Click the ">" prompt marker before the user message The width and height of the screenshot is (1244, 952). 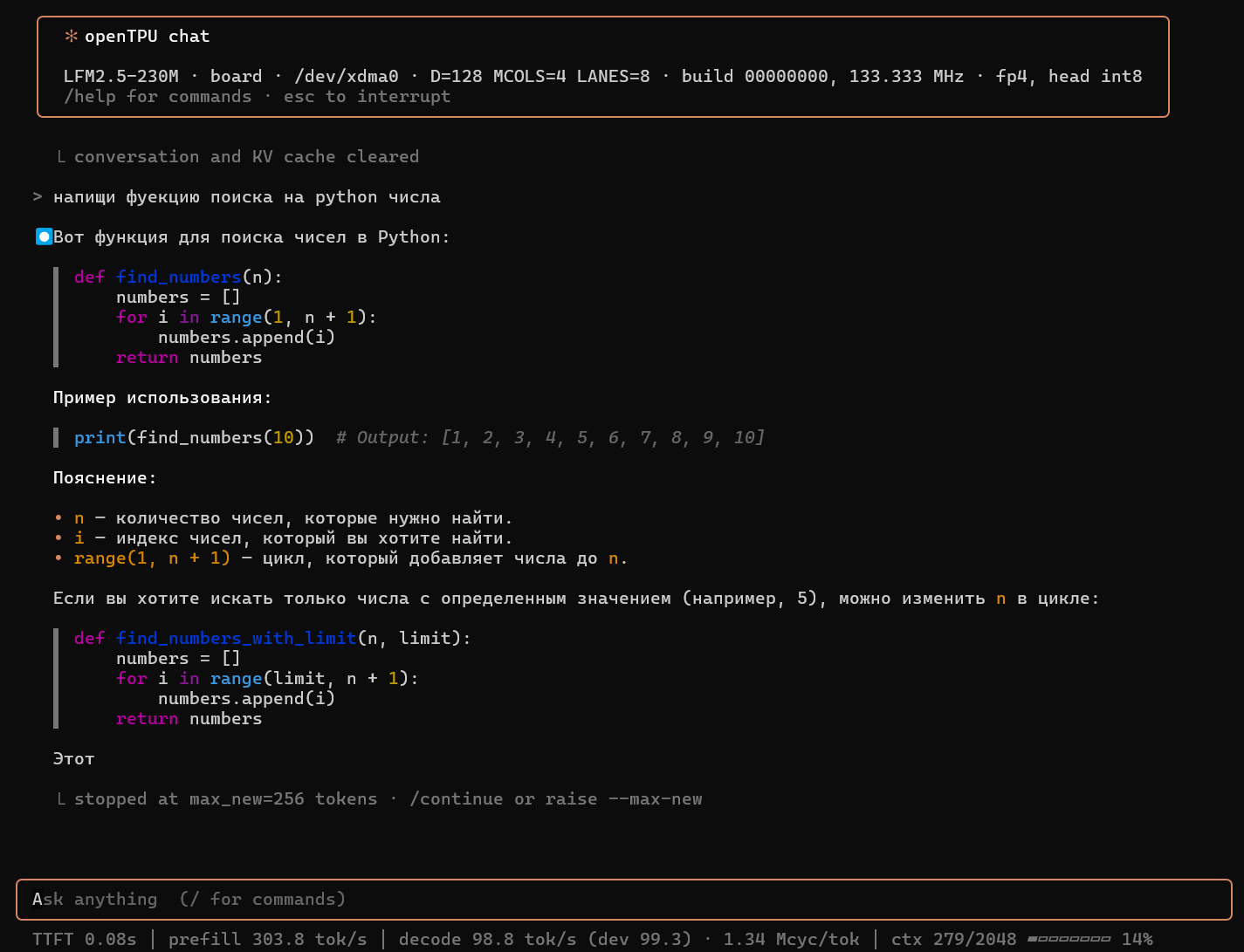point(38,197)
